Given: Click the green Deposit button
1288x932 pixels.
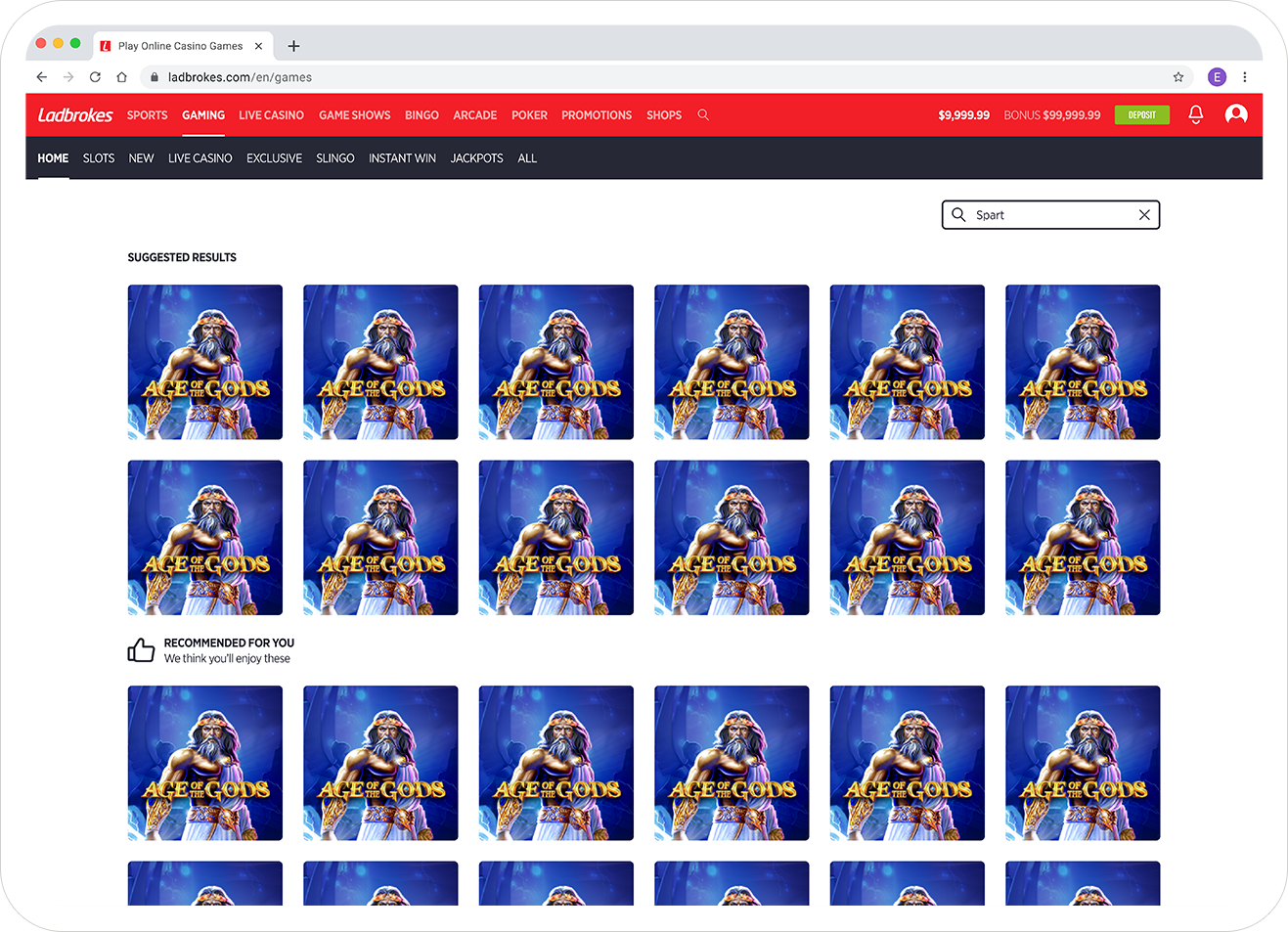Looking at the screenshot, I should [x=1142, y=115].
